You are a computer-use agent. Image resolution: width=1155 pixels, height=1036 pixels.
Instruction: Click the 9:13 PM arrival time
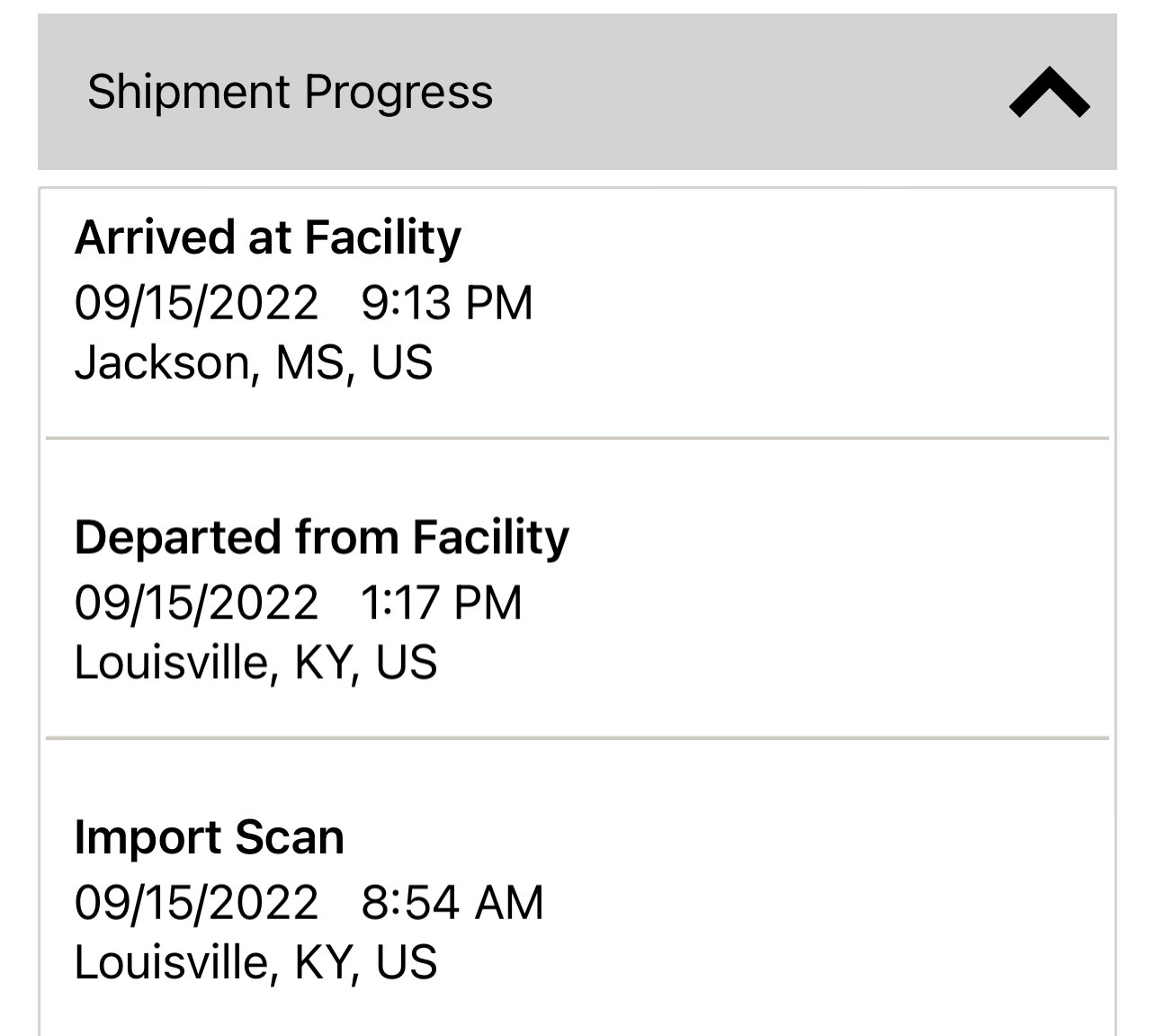pos(447,302)
